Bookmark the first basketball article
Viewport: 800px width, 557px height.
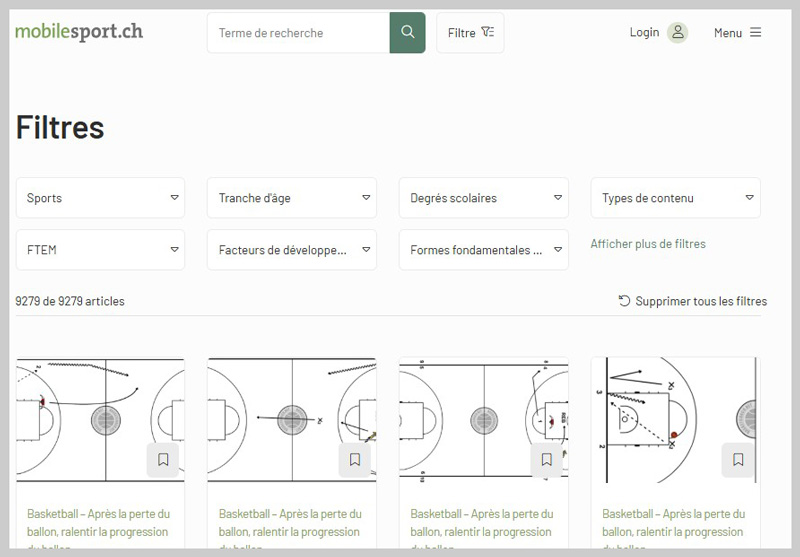(x=163, y=460)
